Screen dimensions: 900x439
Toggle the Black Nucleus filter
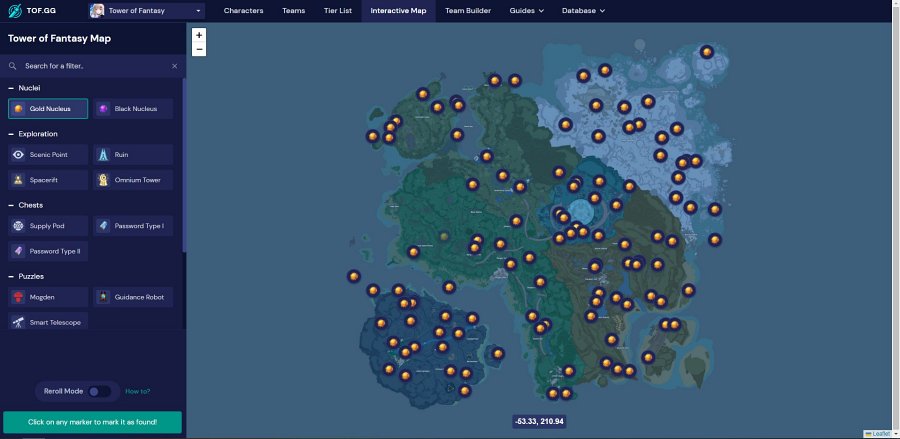click(x=133, y=108)
